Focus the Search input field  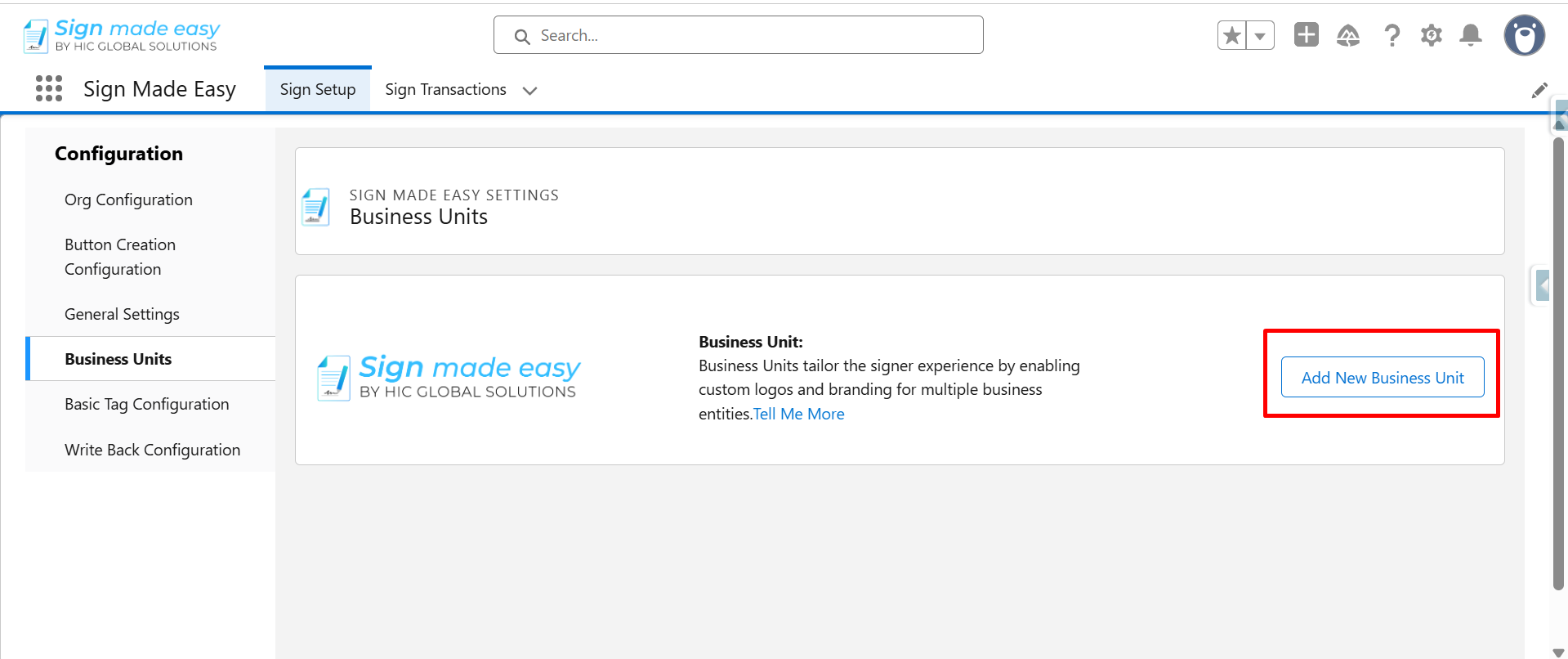pyautogui.click(x=738, y=35)
